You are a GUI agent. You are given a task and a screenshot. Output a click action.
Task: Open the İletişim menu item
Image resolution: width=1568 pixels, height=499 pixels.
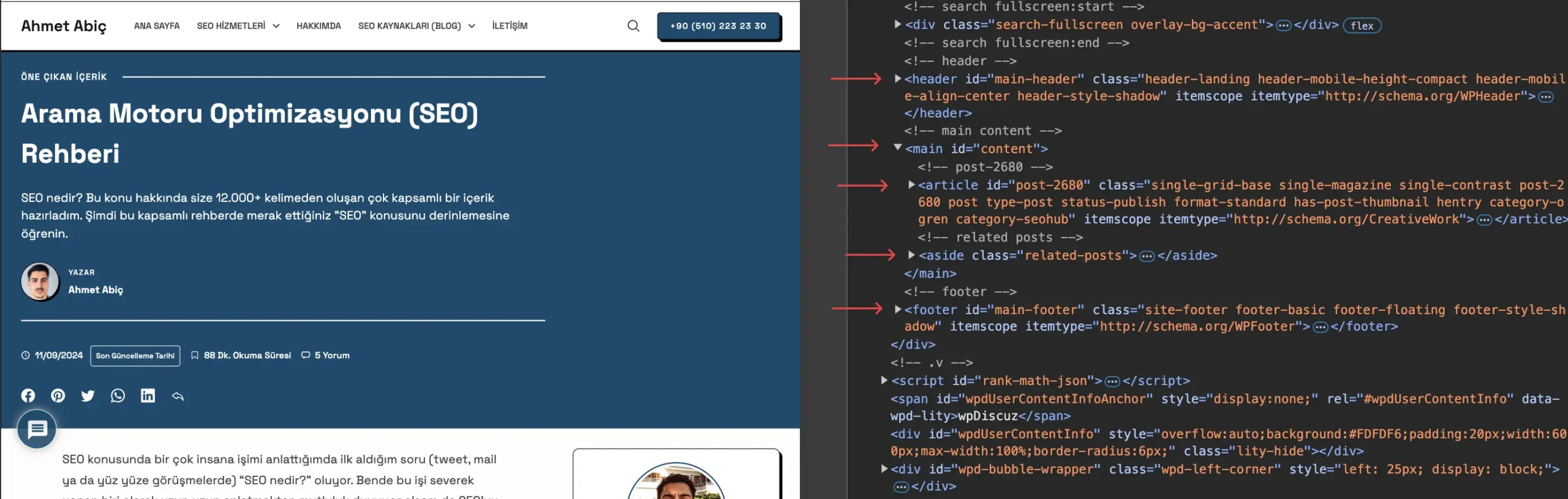point(510,26)
